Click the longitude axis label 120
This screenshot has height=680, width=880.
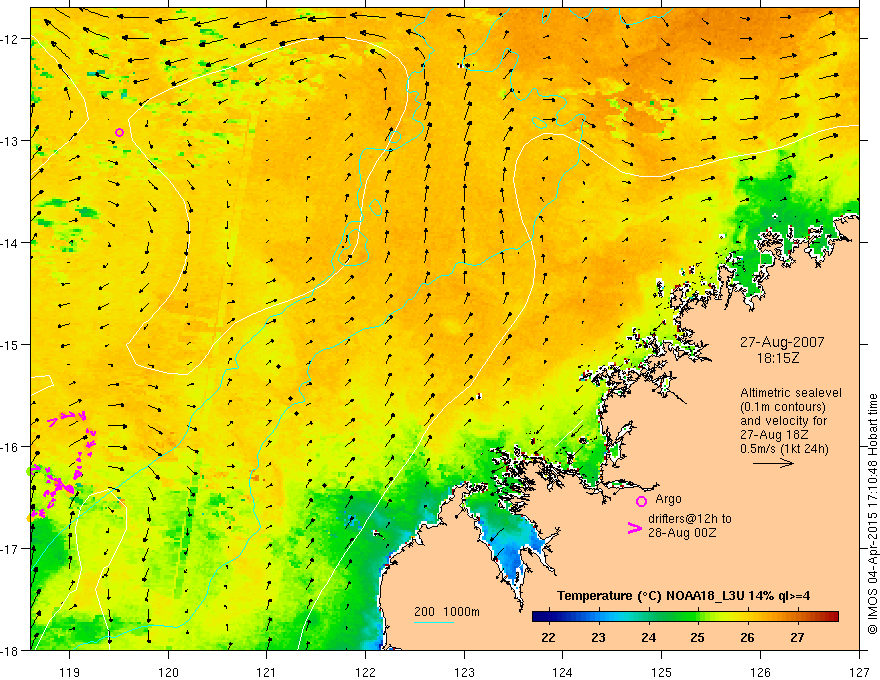168,672
